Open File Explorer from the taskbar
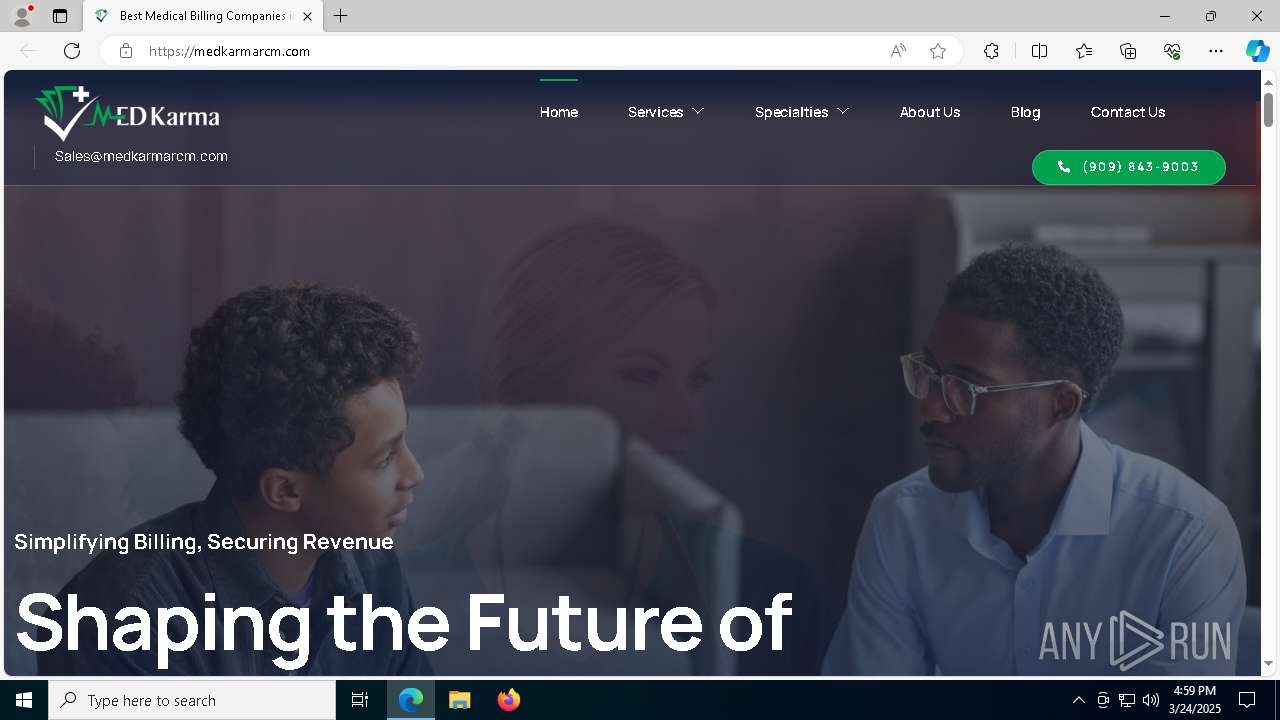This screenshot has height=720, width=1280. (x=460, y=700)
